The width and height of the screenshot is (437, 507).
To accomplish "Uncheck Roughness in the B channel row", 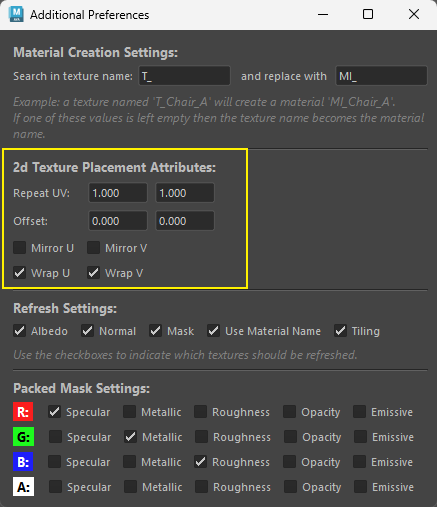I will tap(200, 462).
